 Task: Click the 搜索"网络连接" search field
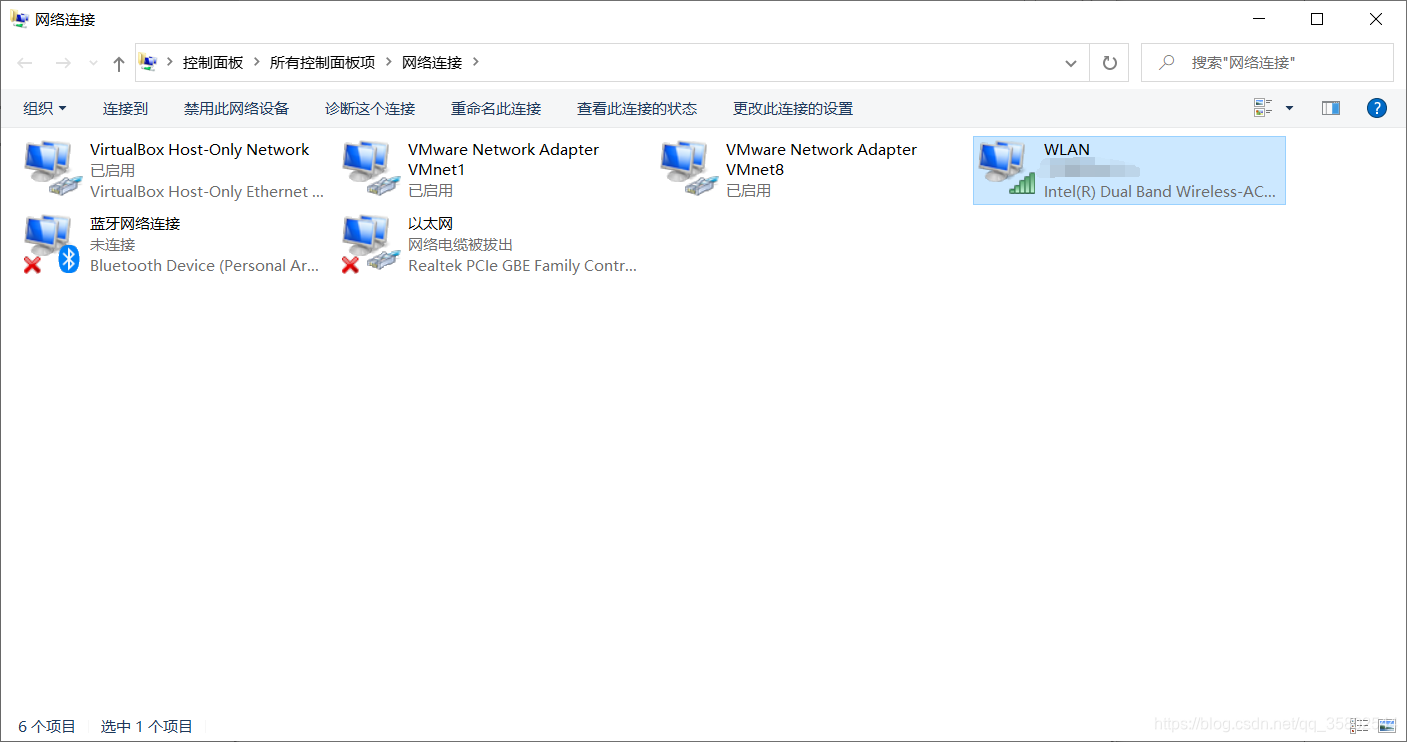[1267, 62]
